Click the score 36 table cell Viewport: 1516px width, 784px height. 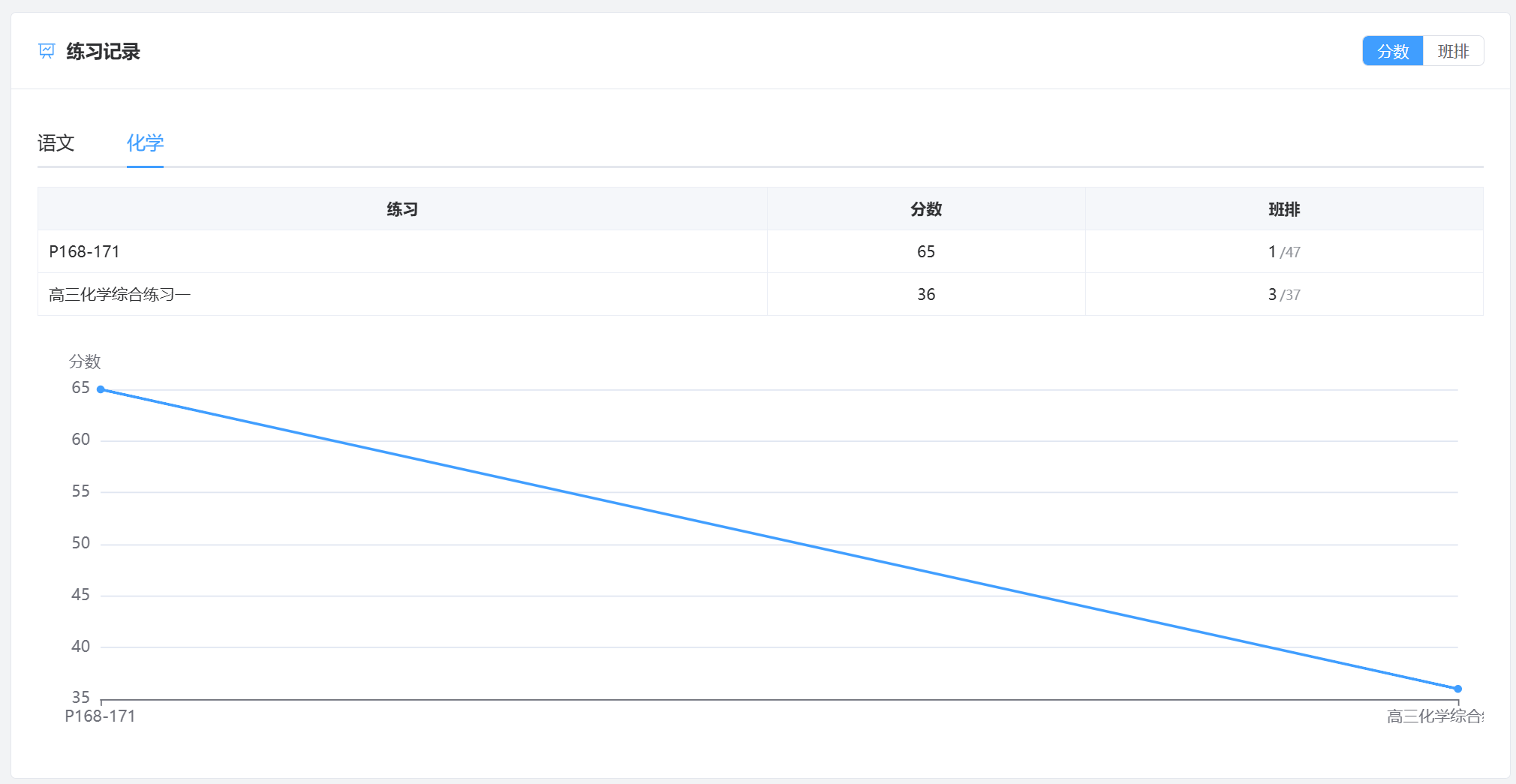coord(926,294)
